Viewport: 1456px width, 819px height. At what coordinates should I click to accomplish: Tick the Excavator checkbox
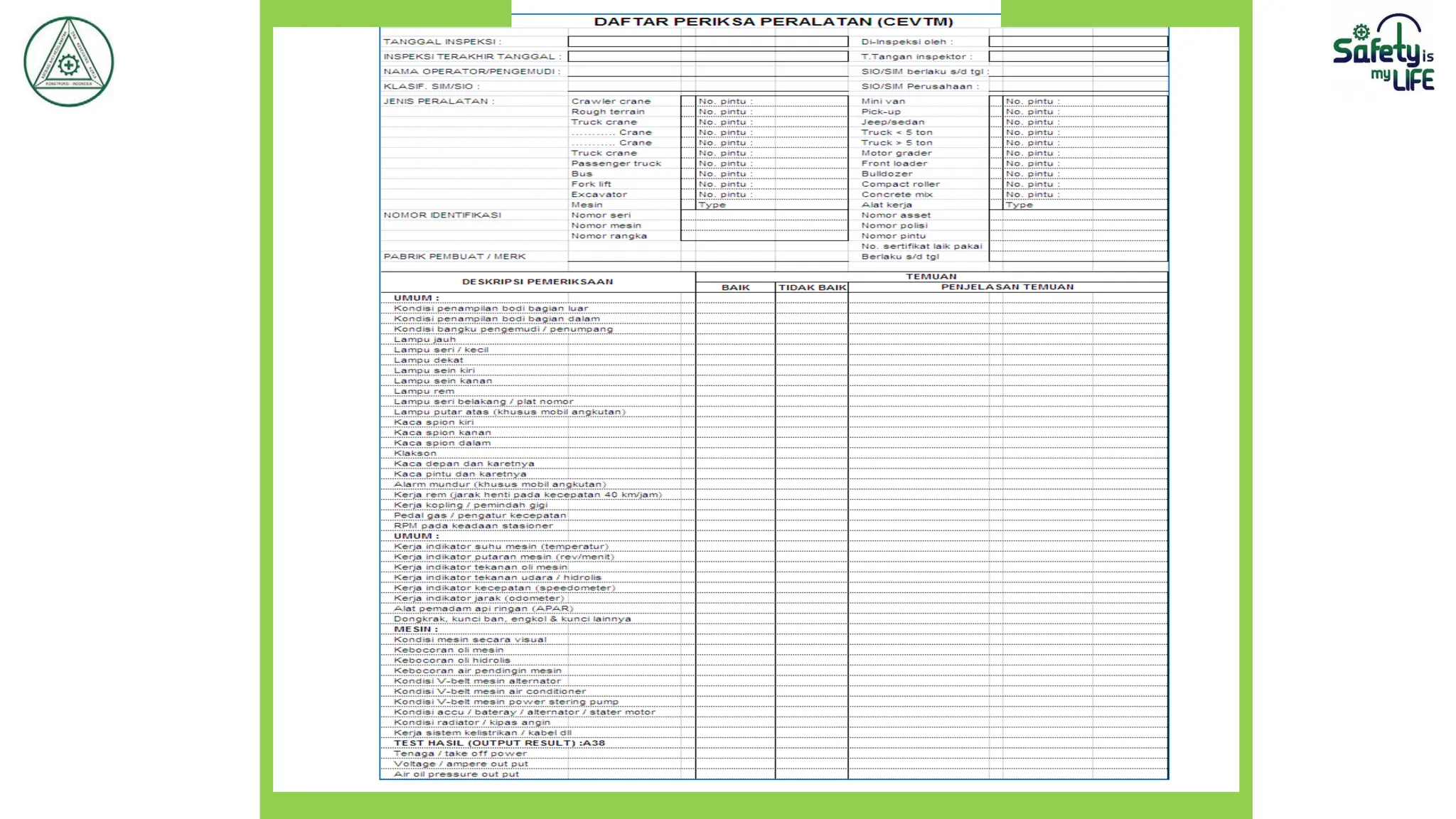point(687,194)
